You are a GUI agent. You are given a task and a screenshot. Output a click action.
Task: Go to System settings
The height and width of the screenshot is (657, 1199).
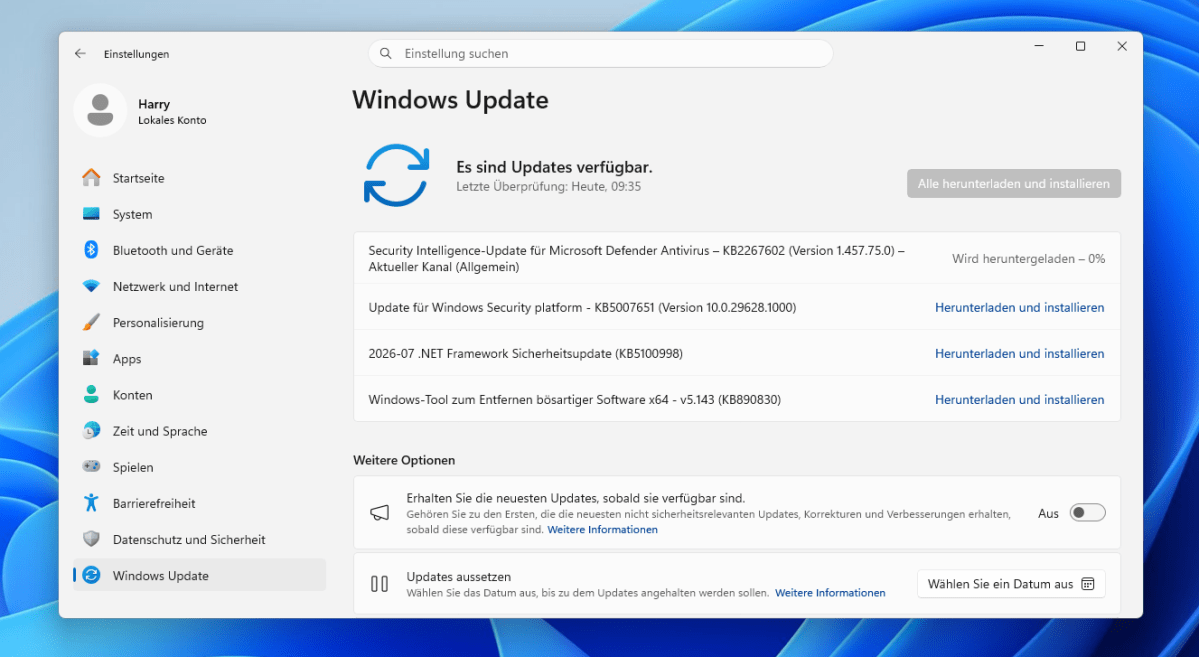[200, 214]
